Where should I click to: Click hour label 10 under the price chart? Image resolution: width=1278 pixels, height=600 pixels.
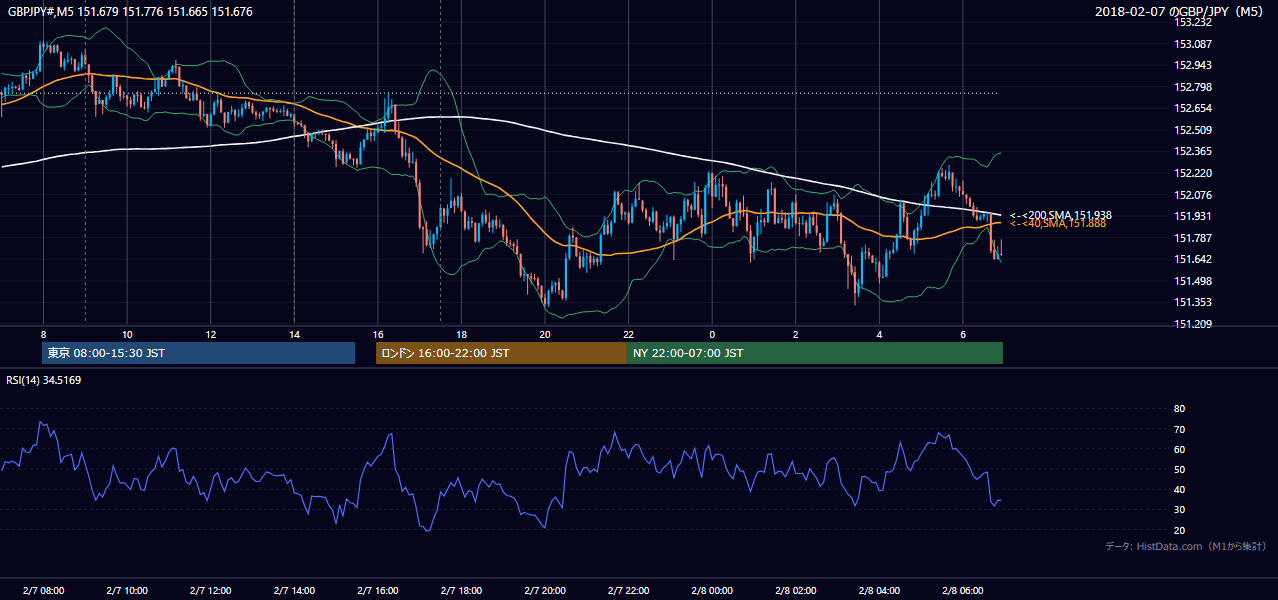tap(127, 334)
